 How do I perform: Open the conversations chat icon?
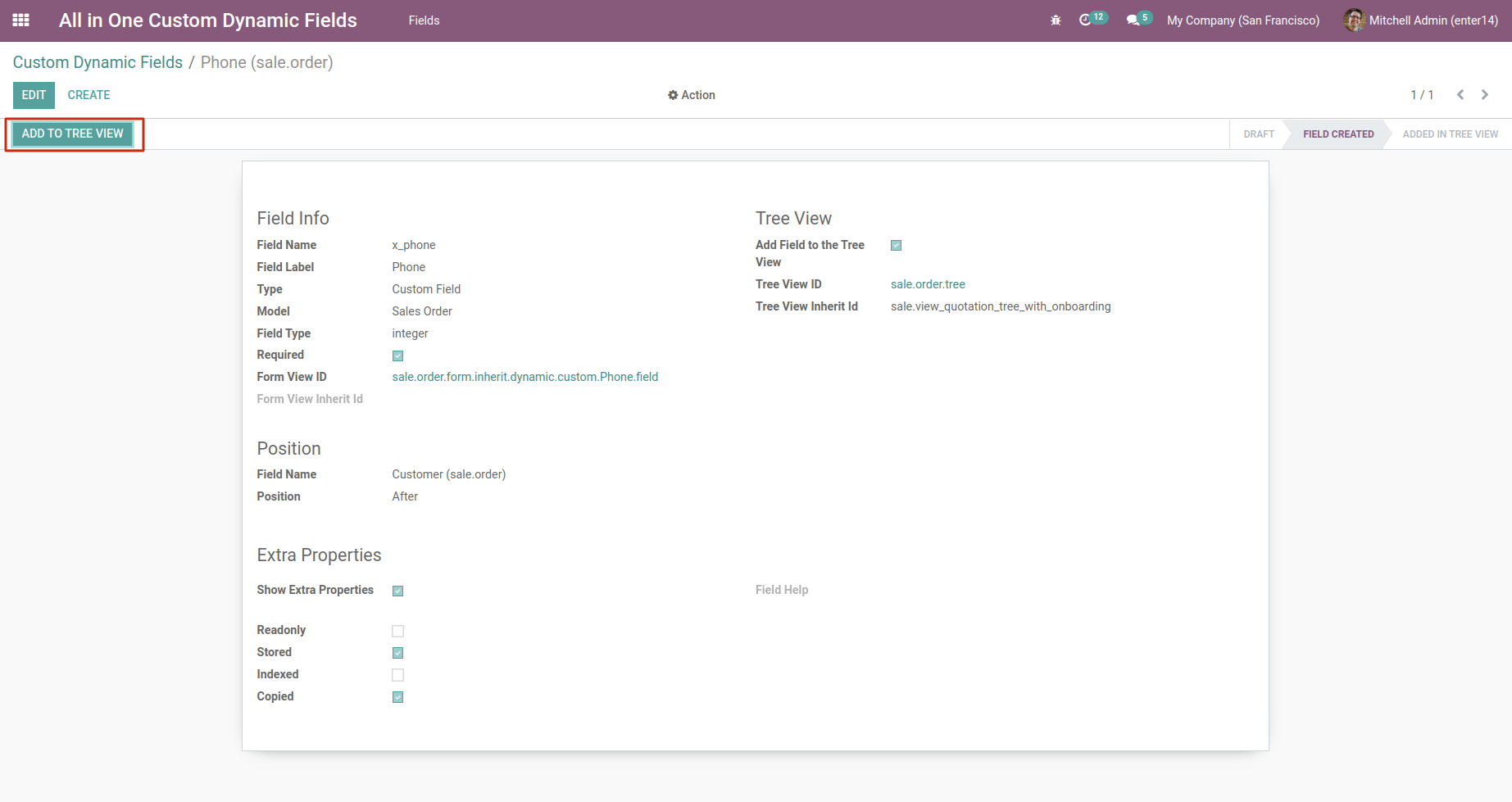pyautogui.click(x=1133, y=20)
